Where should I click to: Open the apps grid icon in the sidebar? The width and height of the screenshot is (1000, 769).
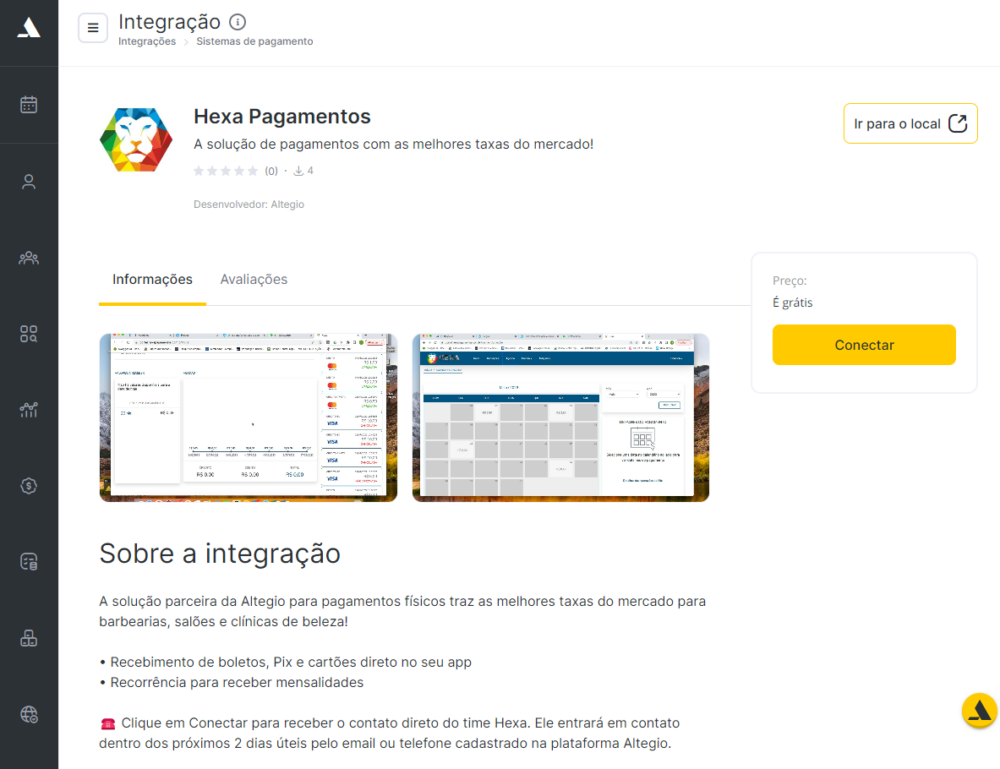click(29, 333)
